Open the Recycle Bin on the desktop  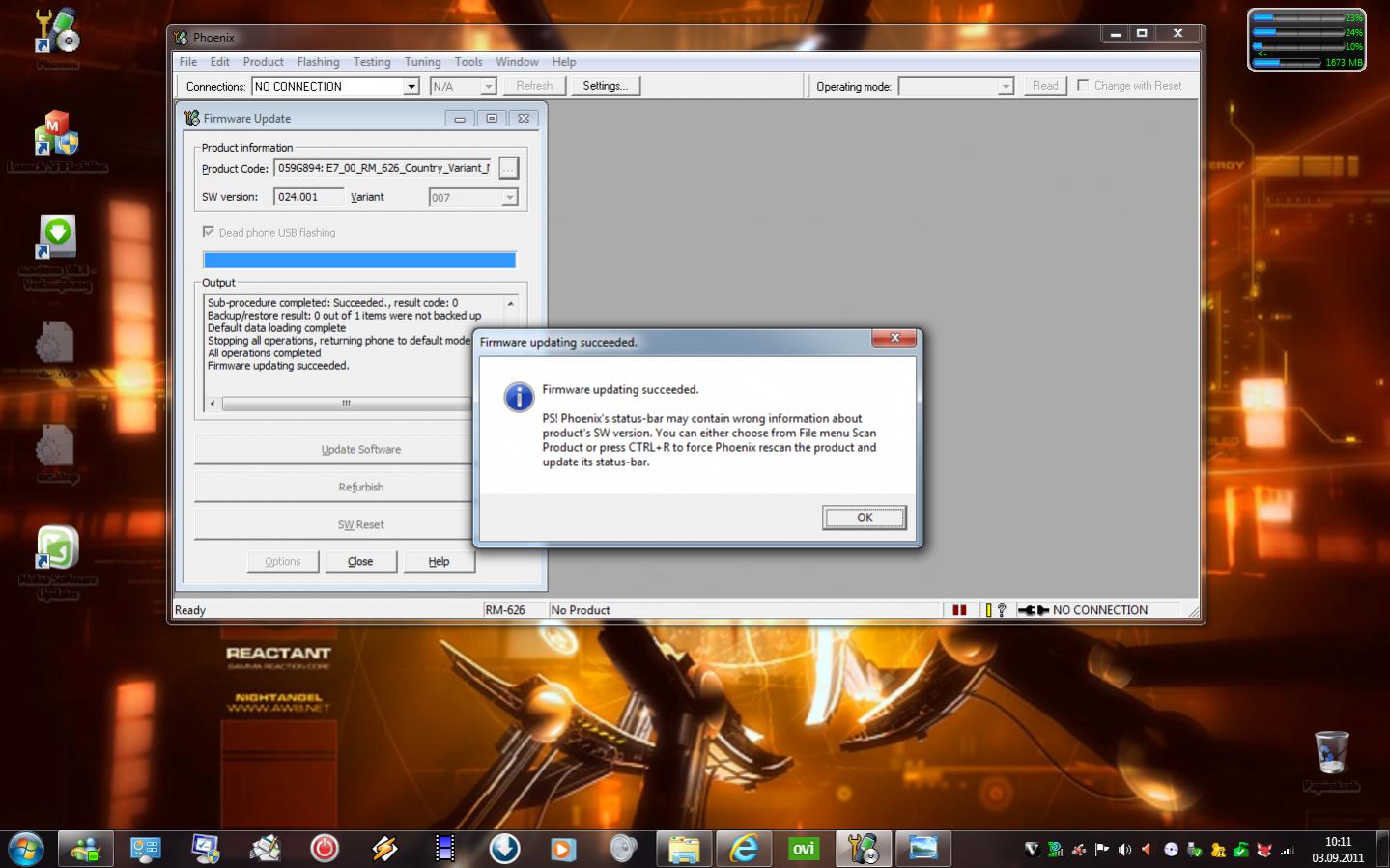click(1331, 761)
